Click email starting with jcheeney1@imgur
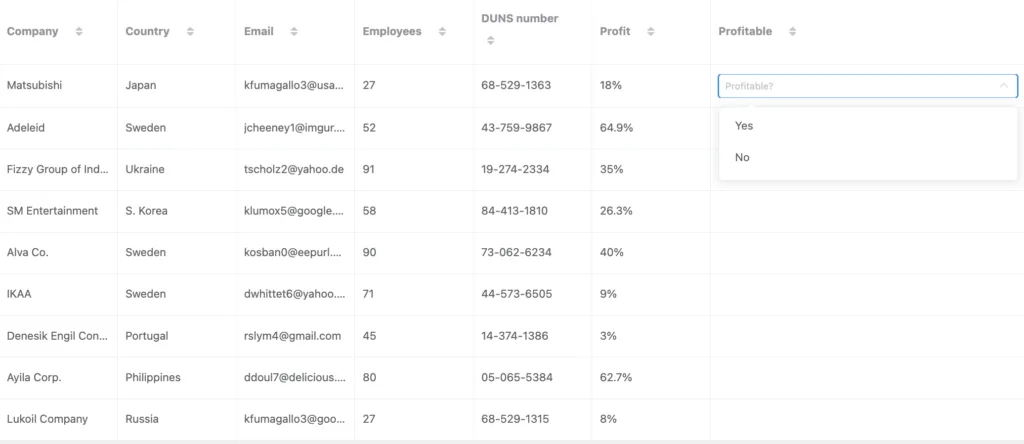Image resolution: width=1024 pixels, height=444 pixels. 295,128
